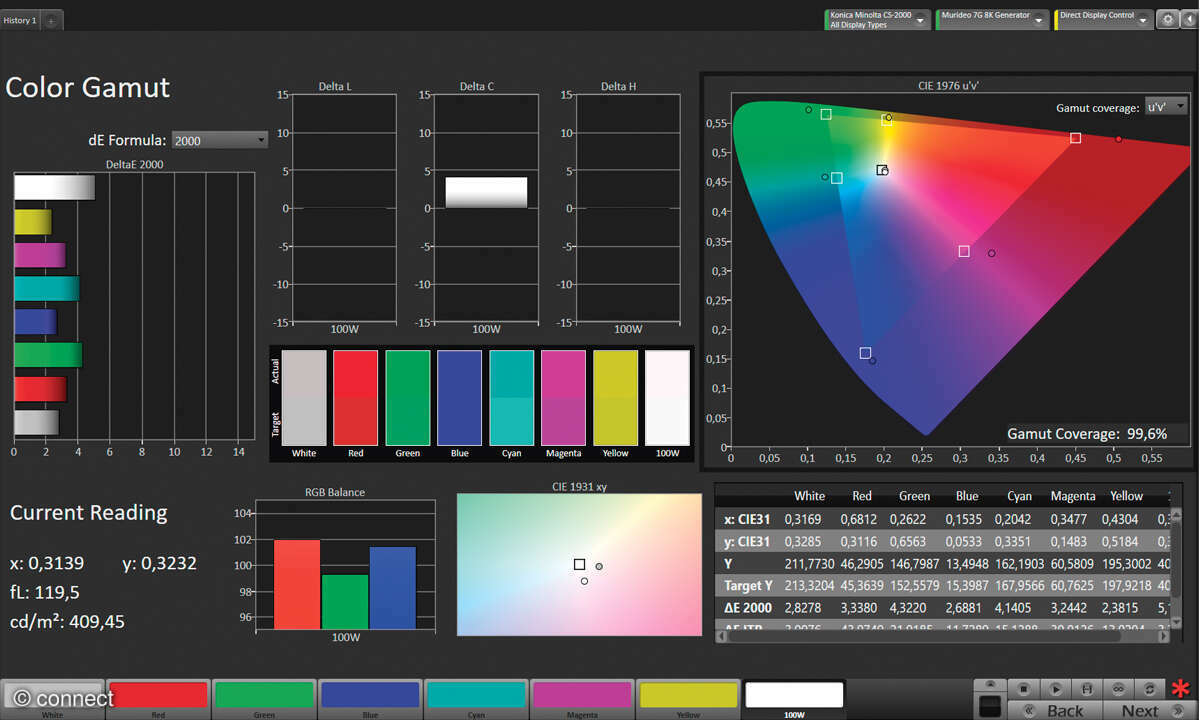Viewport: 1200px width, 720px height.
Task: Click the Red actual/target comparison swatch
Action: pos(356,397)
